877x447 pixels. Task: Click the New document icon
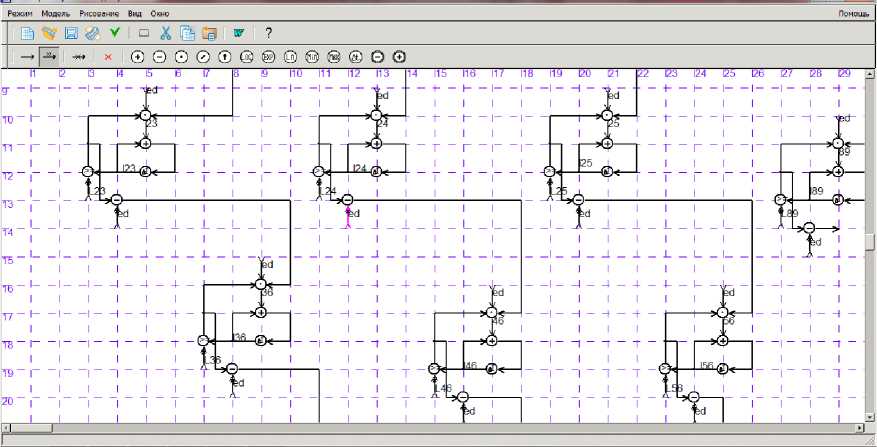28,33
